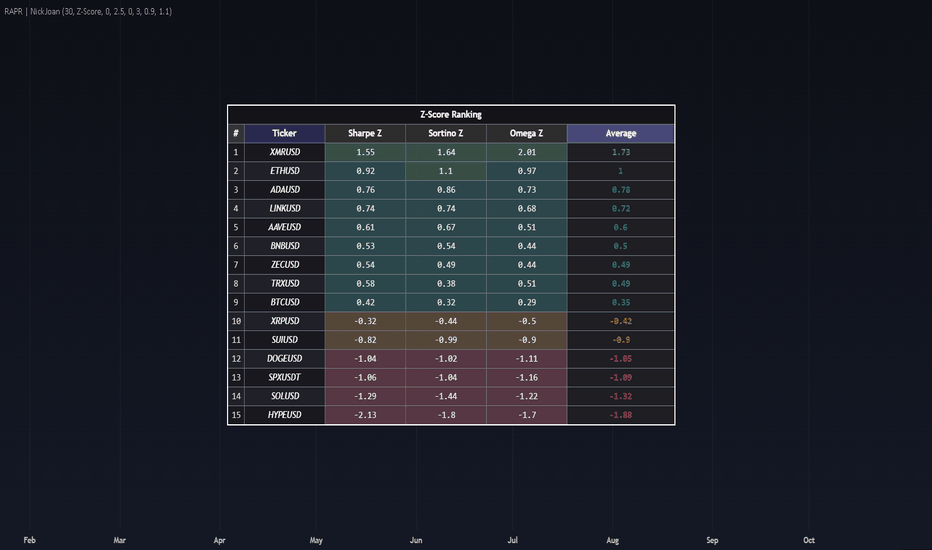Click the Ticker column header
The image size is (932, 550).
[284, 133]
